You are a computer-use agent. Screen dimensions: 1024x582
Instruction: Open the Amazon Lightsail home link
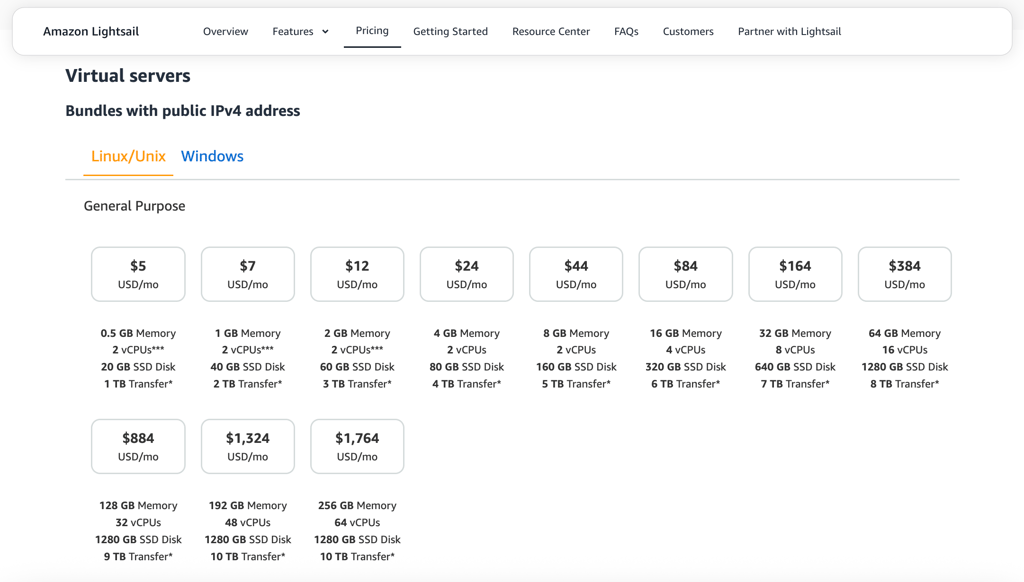point(91,31)
